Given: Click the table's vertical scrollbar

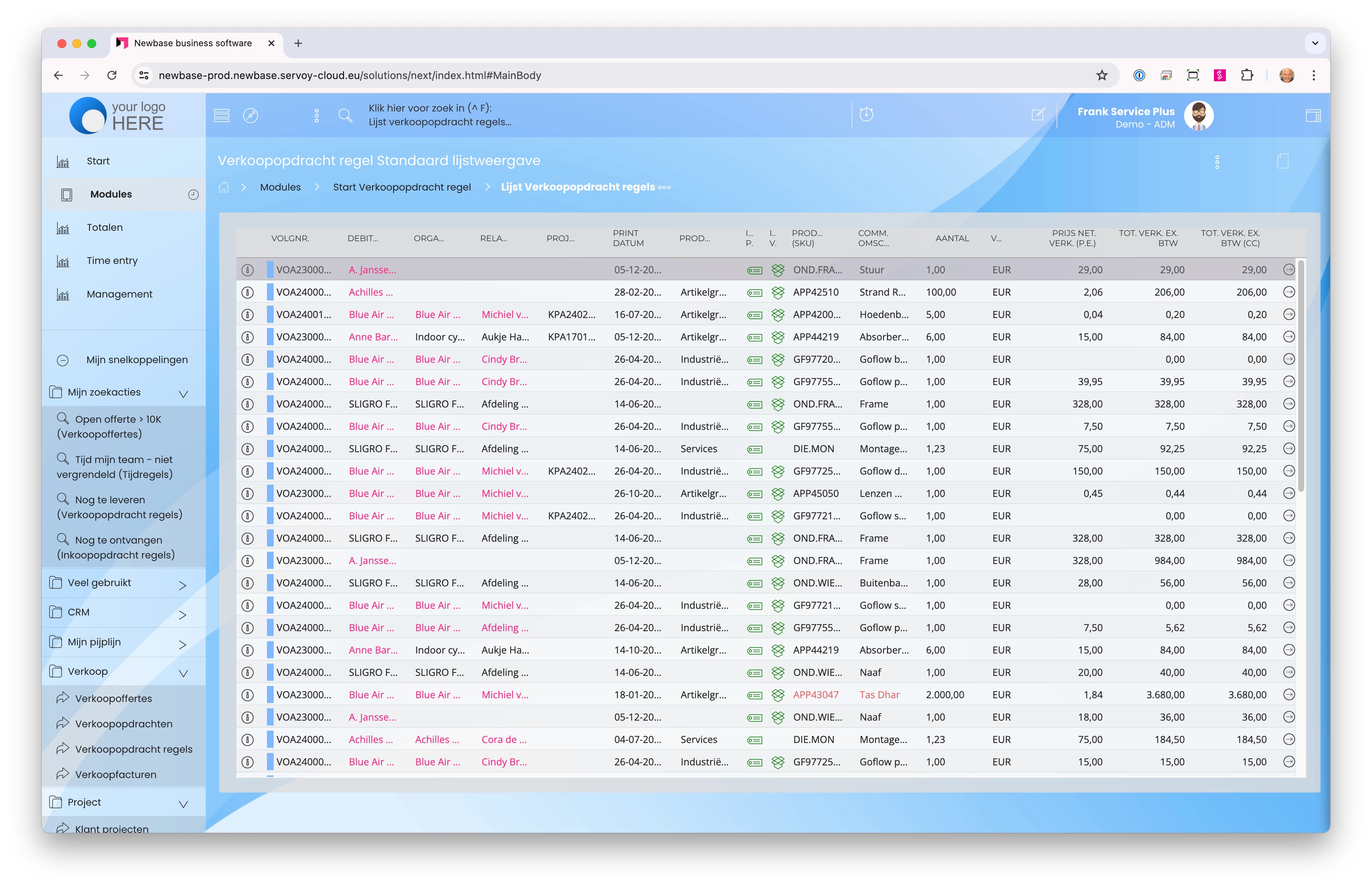Looking at the screenshot, I should [1301, 375].
